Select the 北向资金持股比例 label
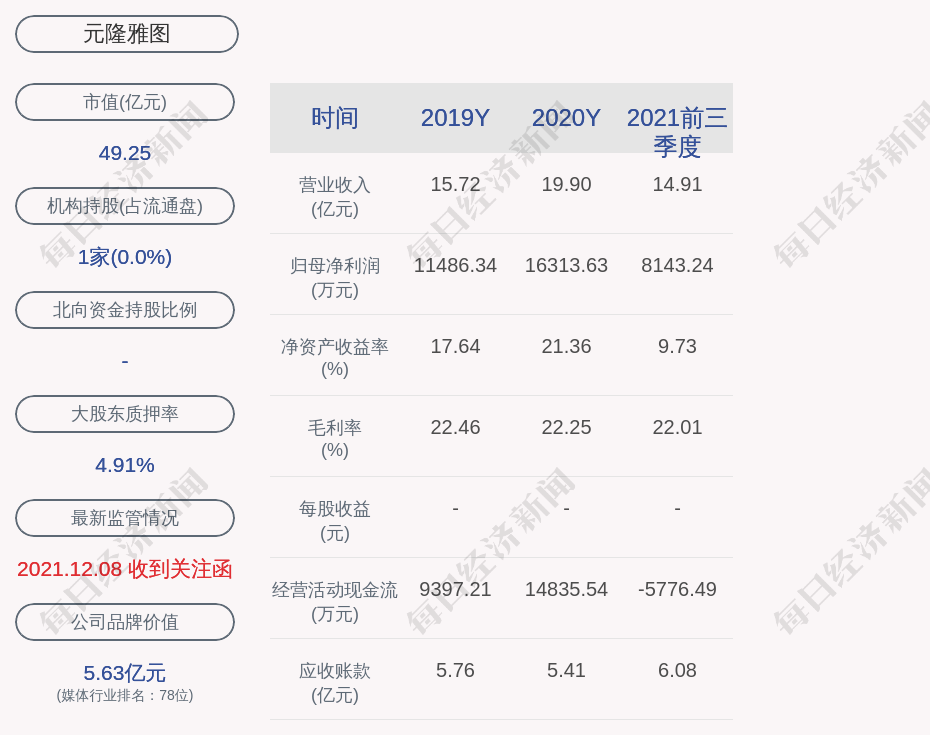Viewport: 930px width, 735px height. coord(125,310)
